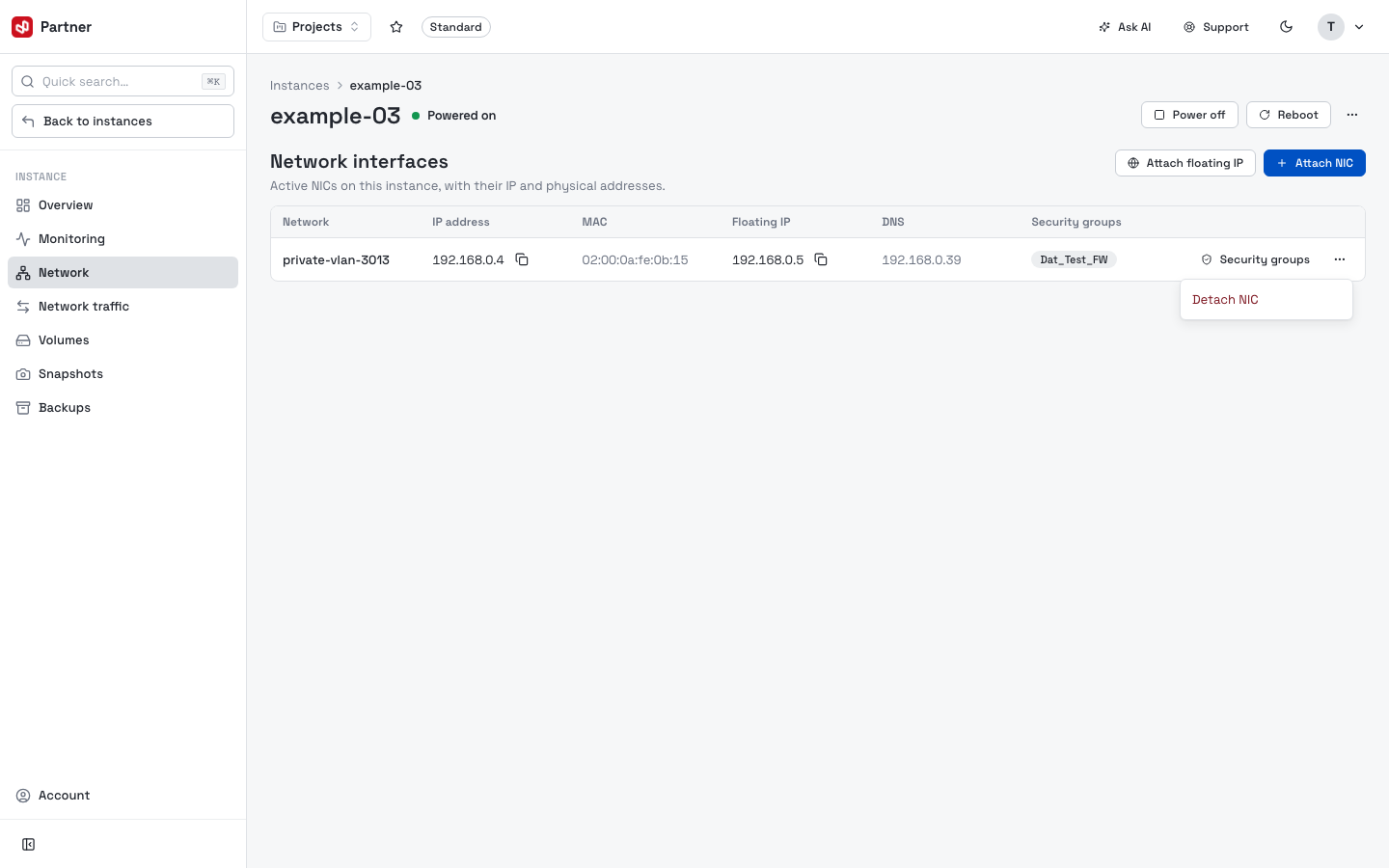Screen dimensions: 1389x868
Task: Focus the Quick search field
Action: [123, 81]
